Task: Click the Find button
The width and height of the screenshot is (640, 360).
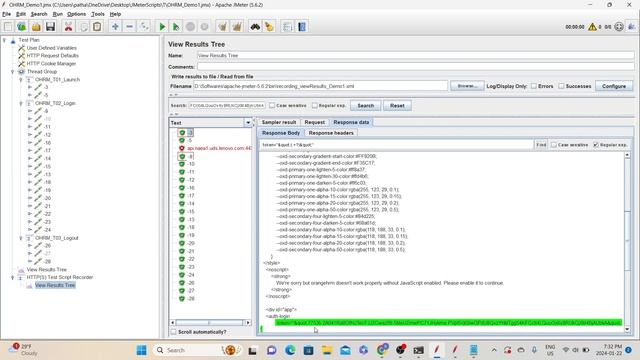Action: pyautogui.click(x=541, y=145)
